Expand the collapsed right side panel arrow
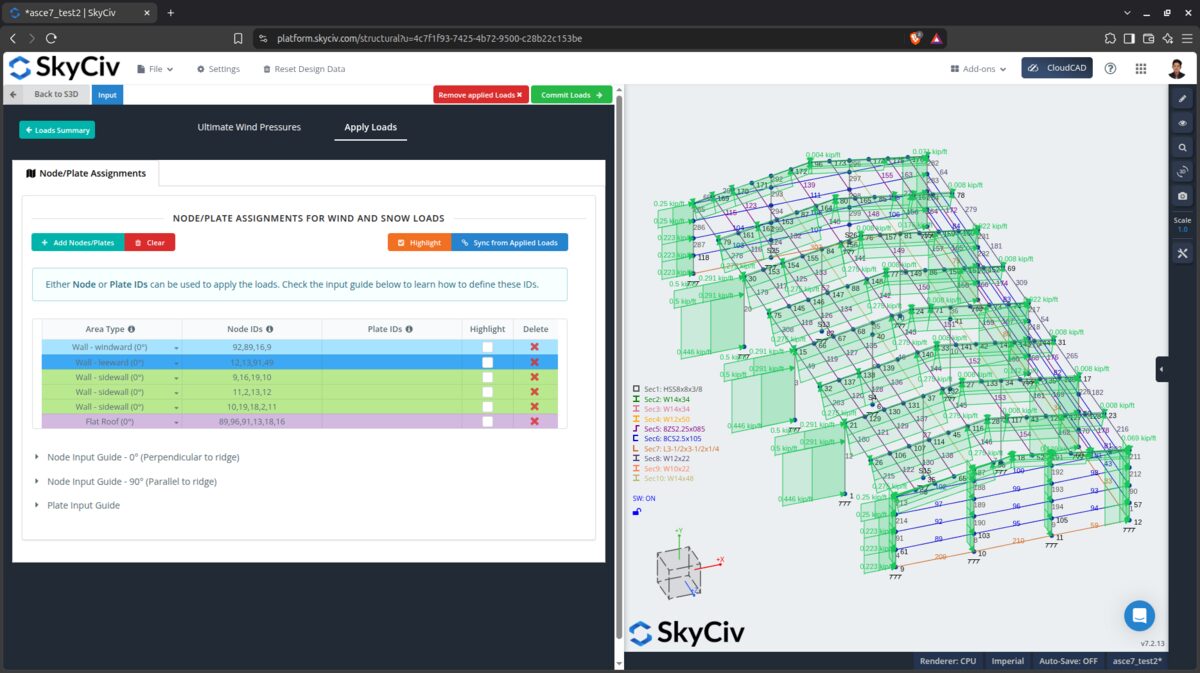Image resolution: width=1200 pixels, height=673 pixels. 1162,370
